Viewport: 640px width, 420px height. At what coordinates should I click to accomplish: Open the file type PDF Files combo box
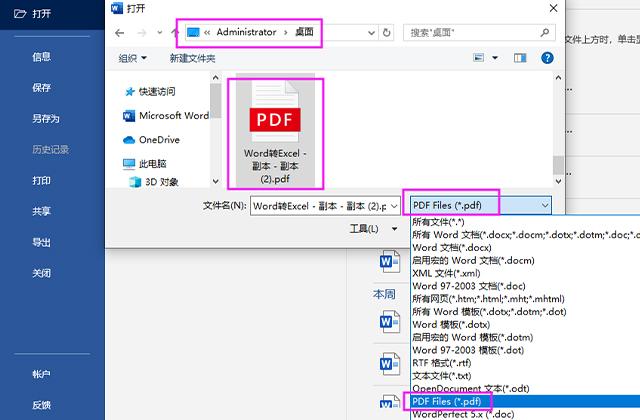481,205
